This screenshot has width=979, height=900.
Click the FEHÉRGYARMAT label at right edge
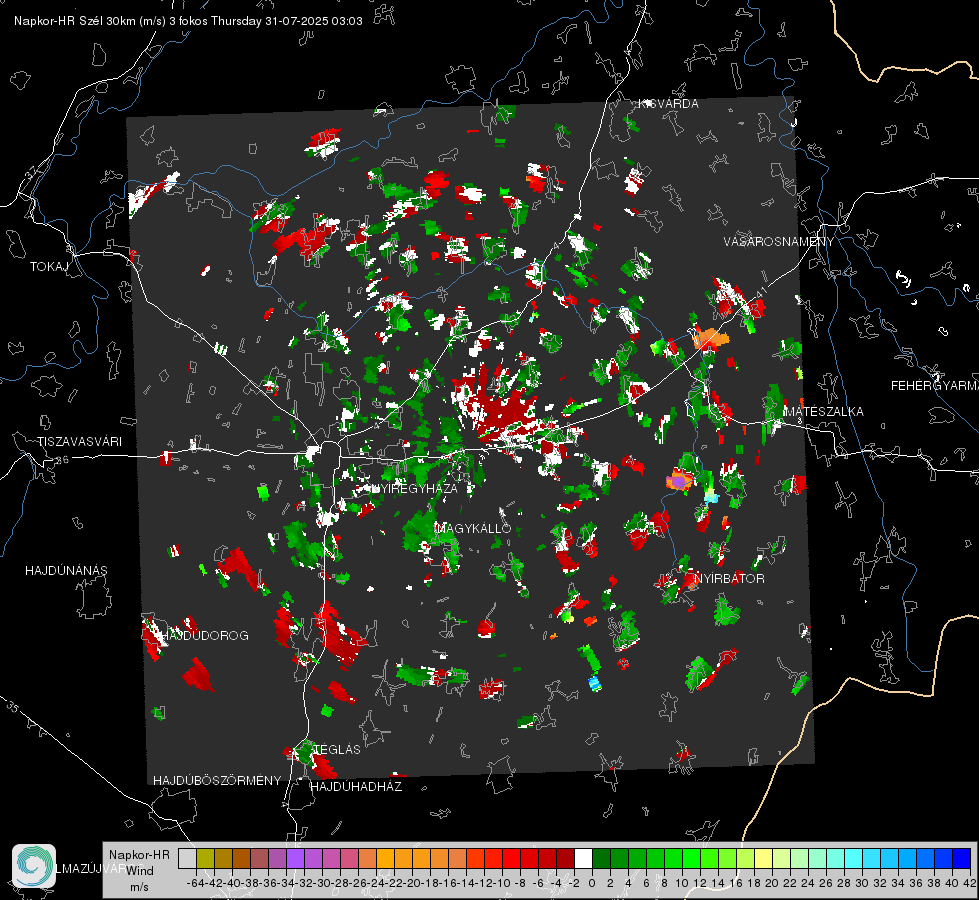(x=935, y=386)
